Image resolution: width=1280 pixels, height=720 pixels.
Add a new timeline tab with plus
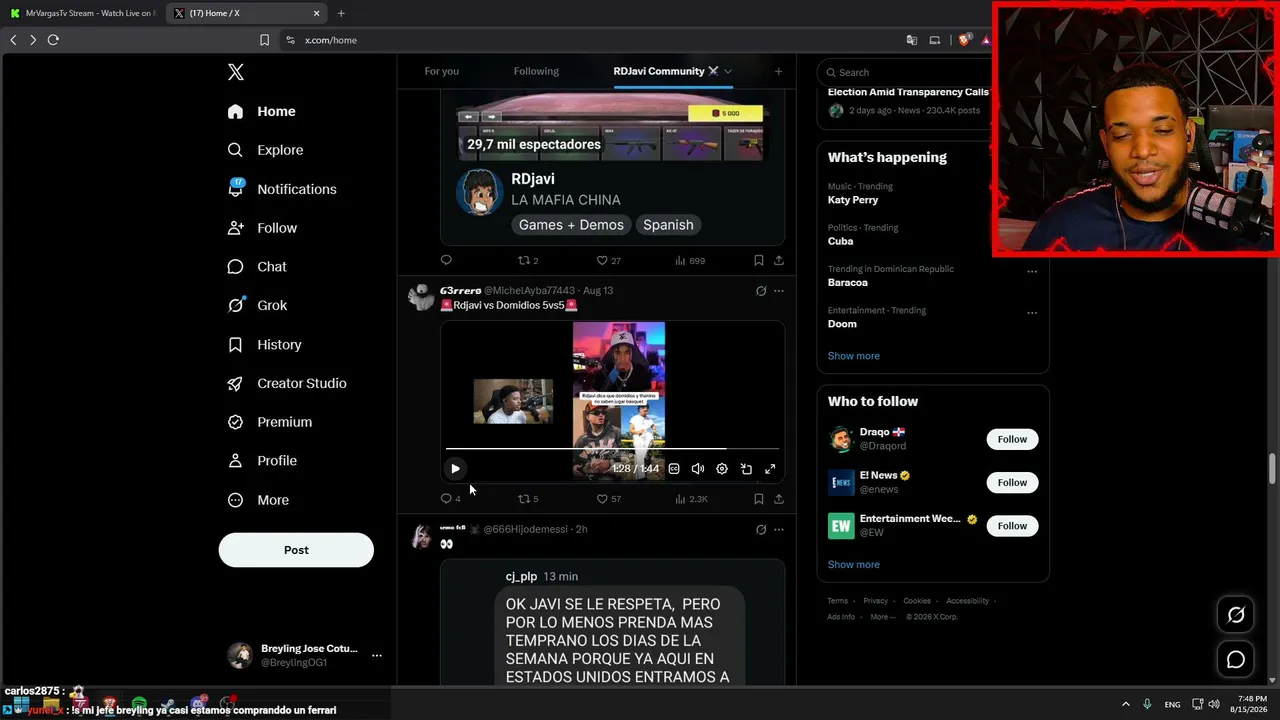(x=778, y=71)
